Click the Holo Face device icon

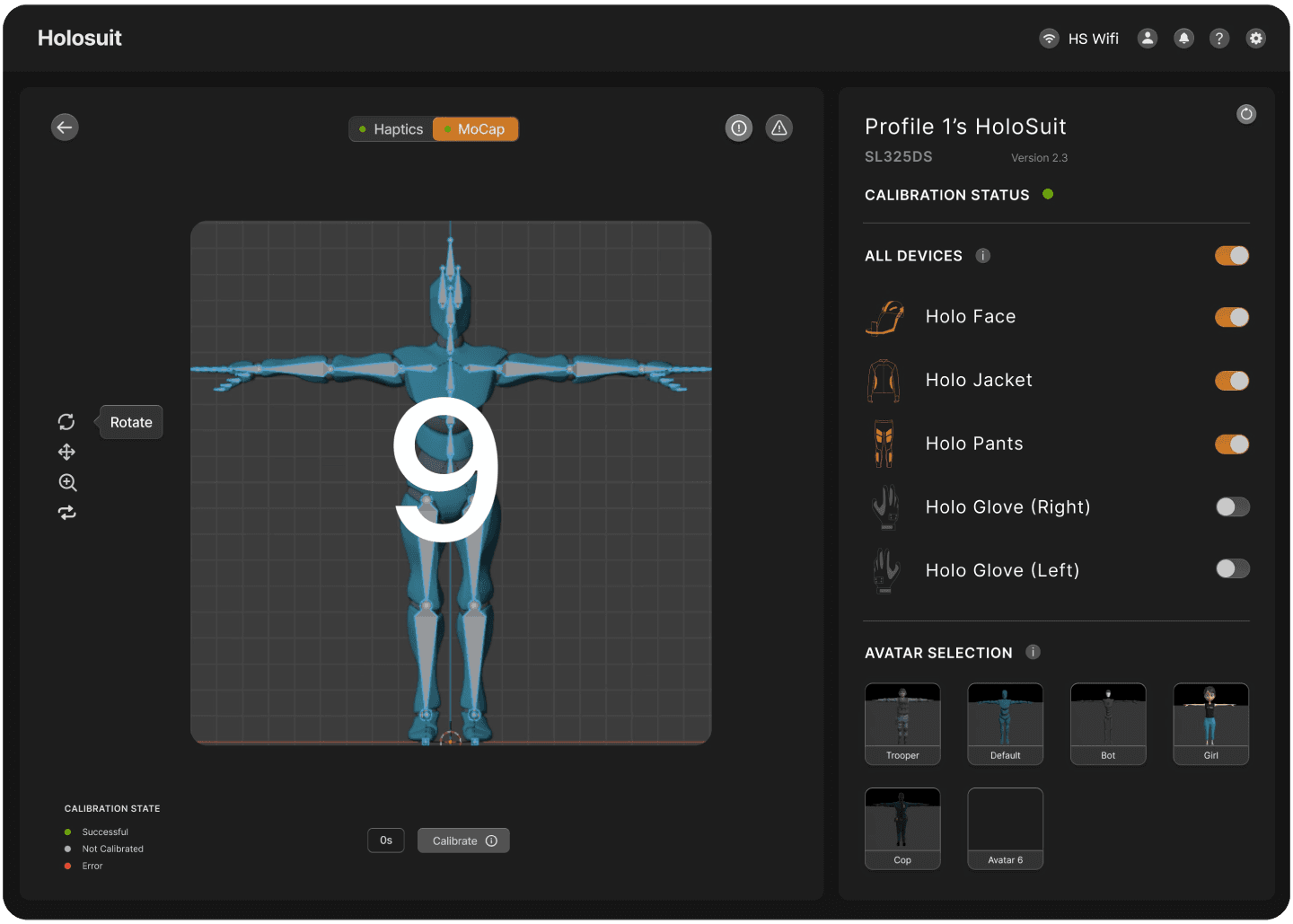(885, 318)
